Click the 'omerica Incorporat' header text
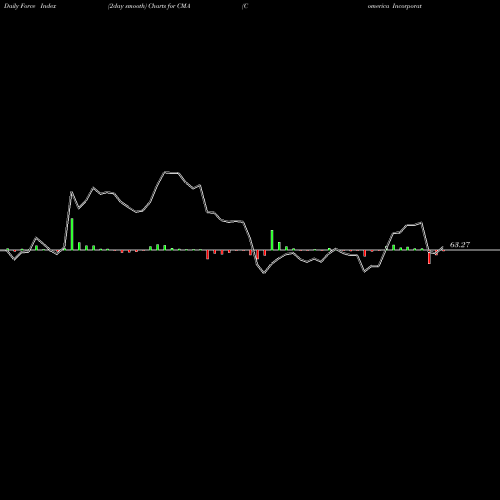500x500 pixels. point(395,6)
